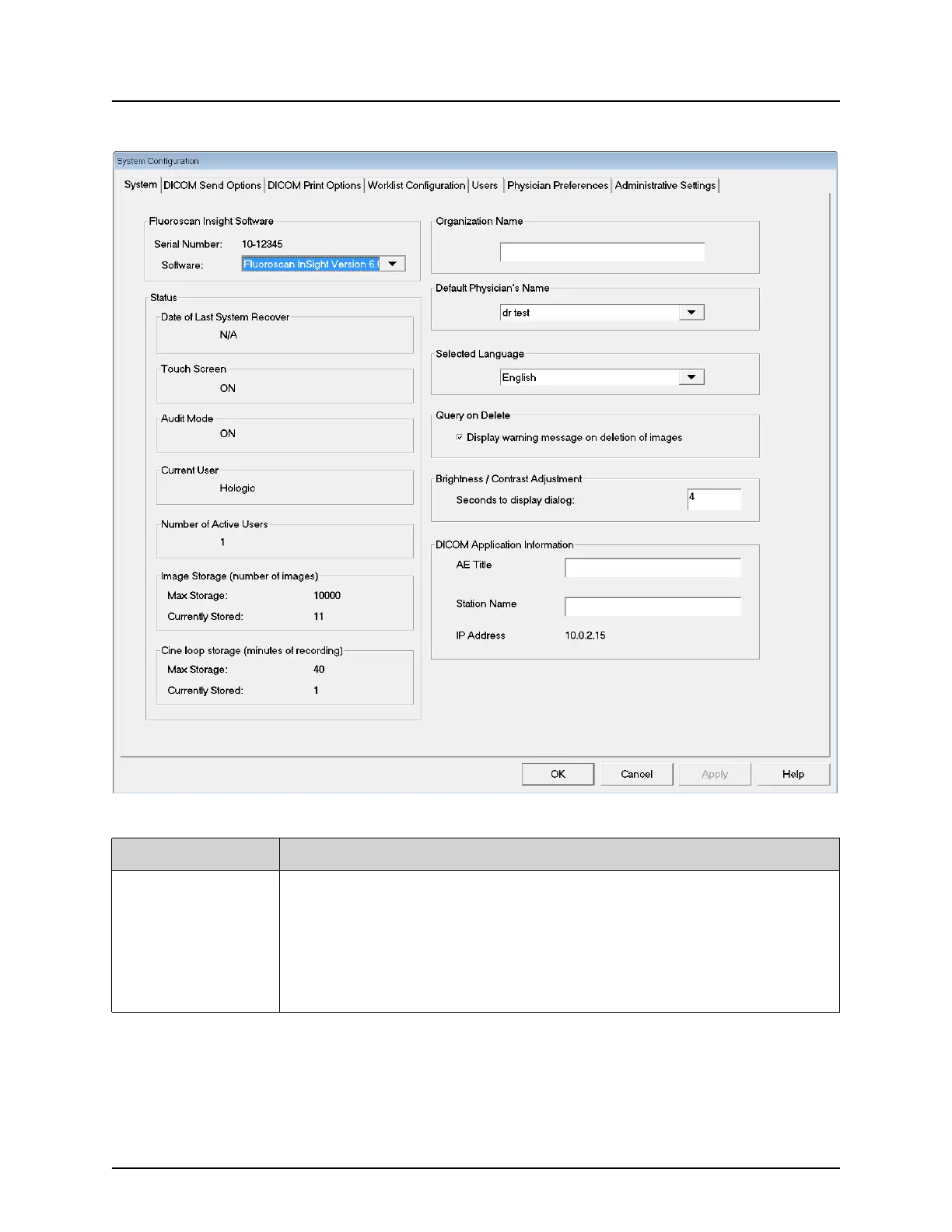Go to the Users tab

(x=485, y=185)
